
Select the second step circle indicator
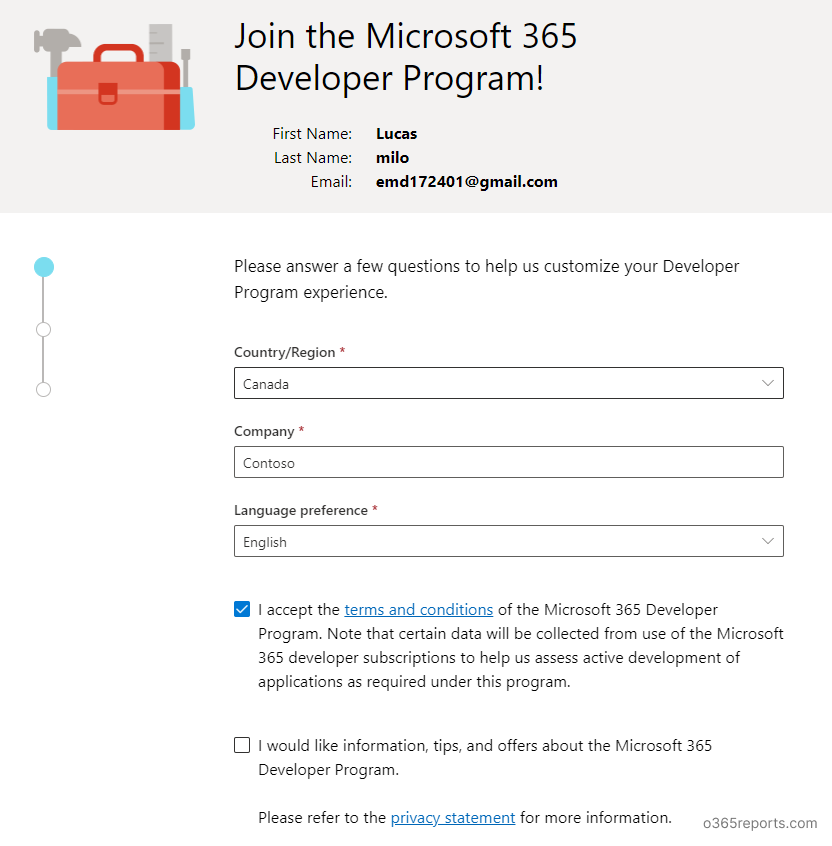coord(43,330)
